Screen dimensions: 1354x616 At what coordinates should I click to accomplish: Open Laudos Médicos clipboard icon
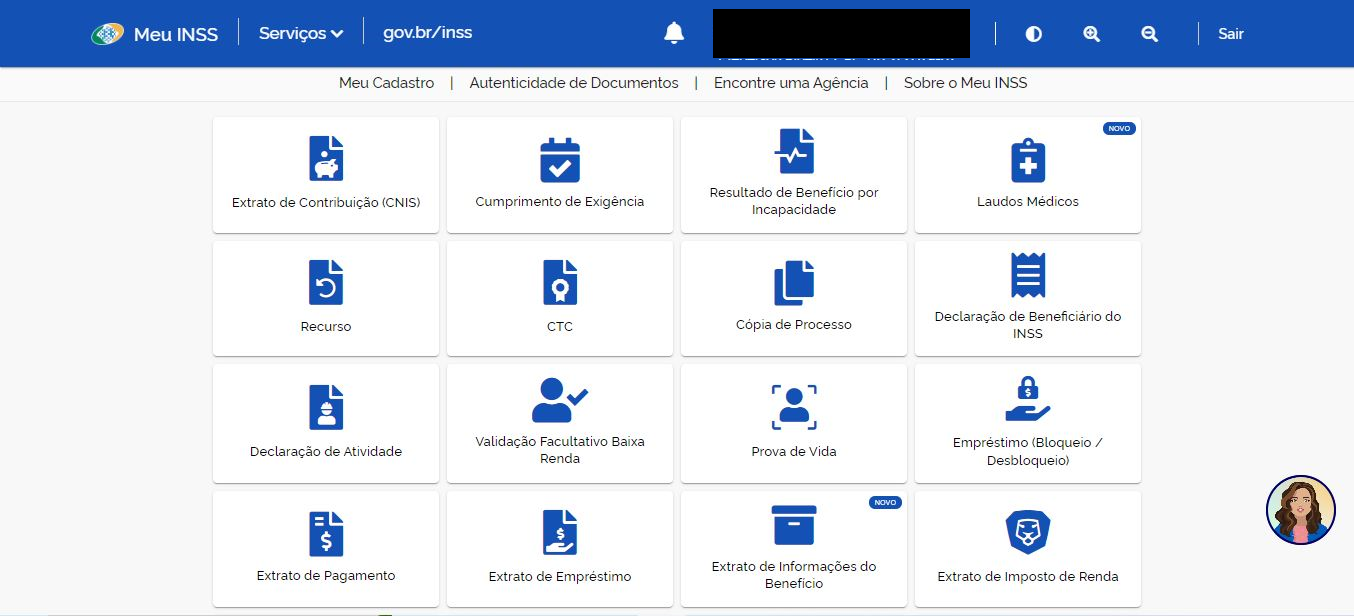[x=1028, y=159]
